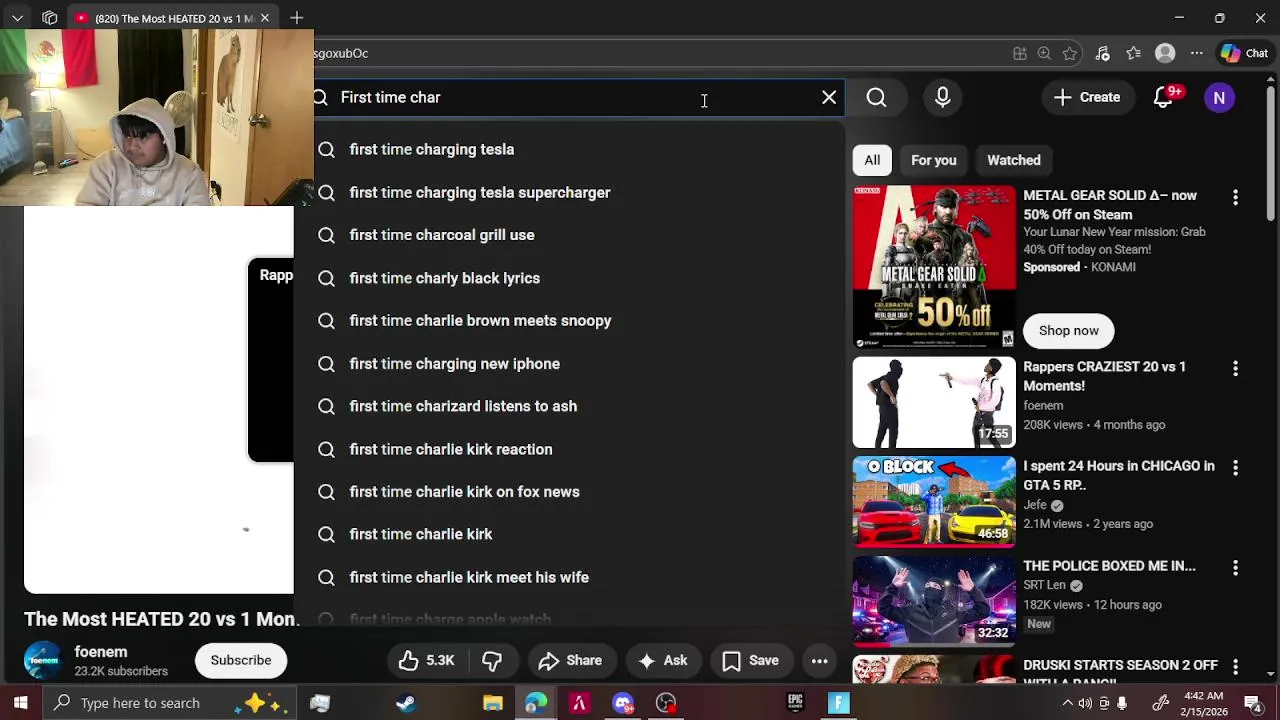Image resolution: width=1280 pixels, height=720 pixels.
Task: Dislike the video with thumbs down
Action: point(492,660)
